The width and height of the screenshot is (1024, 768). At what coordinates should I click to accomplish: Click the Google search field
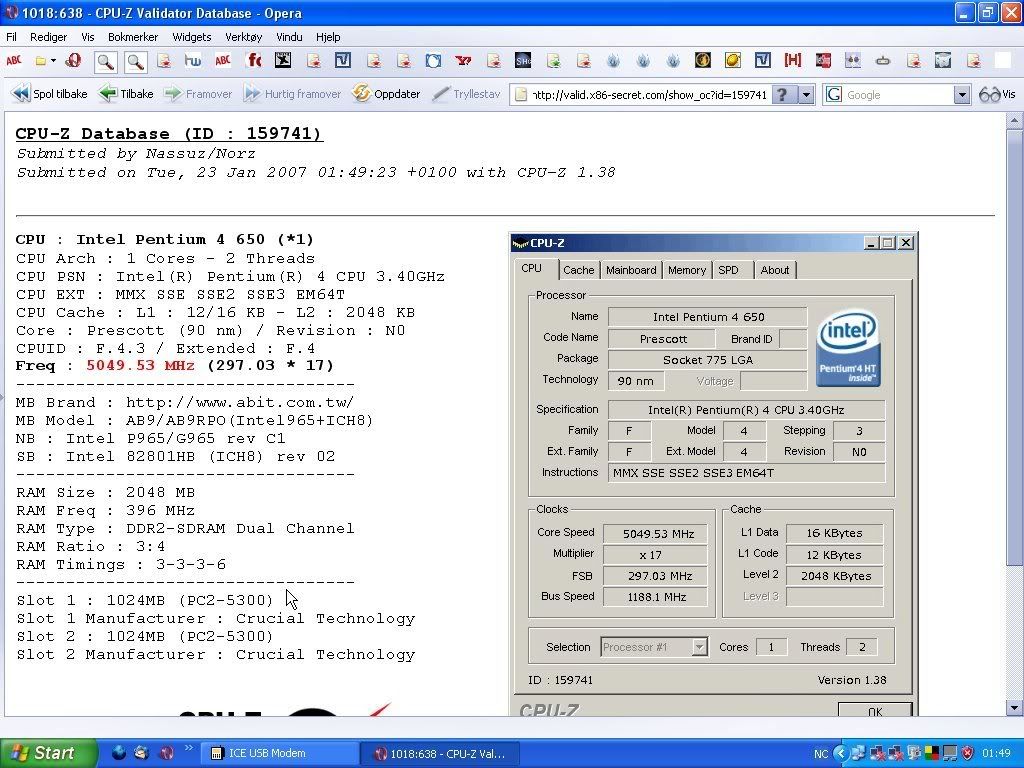click(898, 95)
